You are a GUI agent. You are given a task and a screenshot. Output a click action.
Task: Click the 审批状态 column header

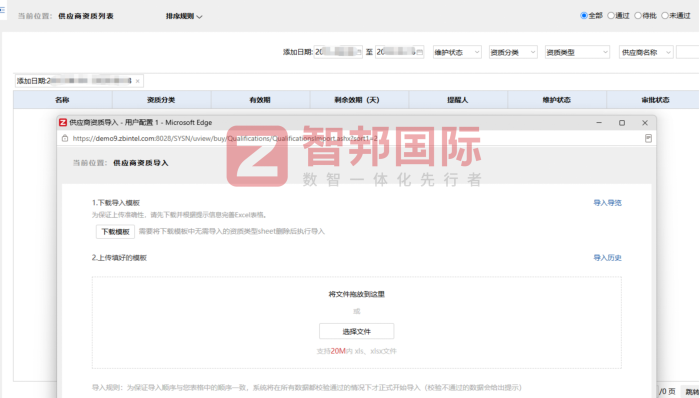(653, 100)
